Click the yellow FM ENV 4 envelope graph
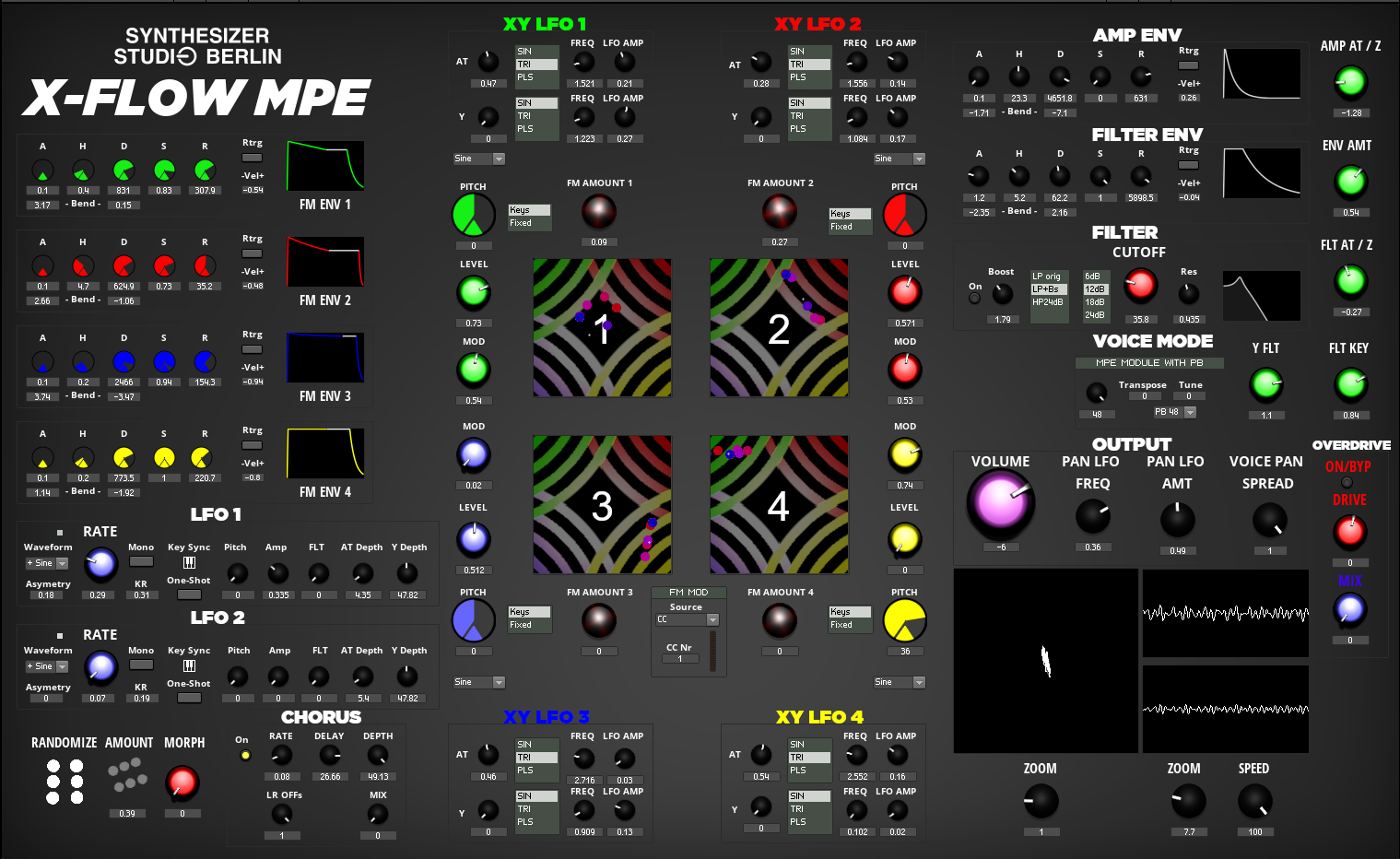This screenshot has height=859, width=1400. pos(325,453)
